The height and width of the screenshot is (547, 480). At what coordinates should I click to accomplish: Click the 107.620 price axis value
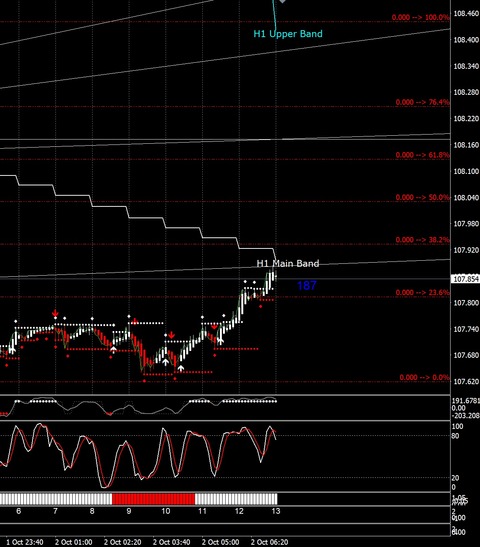point(466,381)
